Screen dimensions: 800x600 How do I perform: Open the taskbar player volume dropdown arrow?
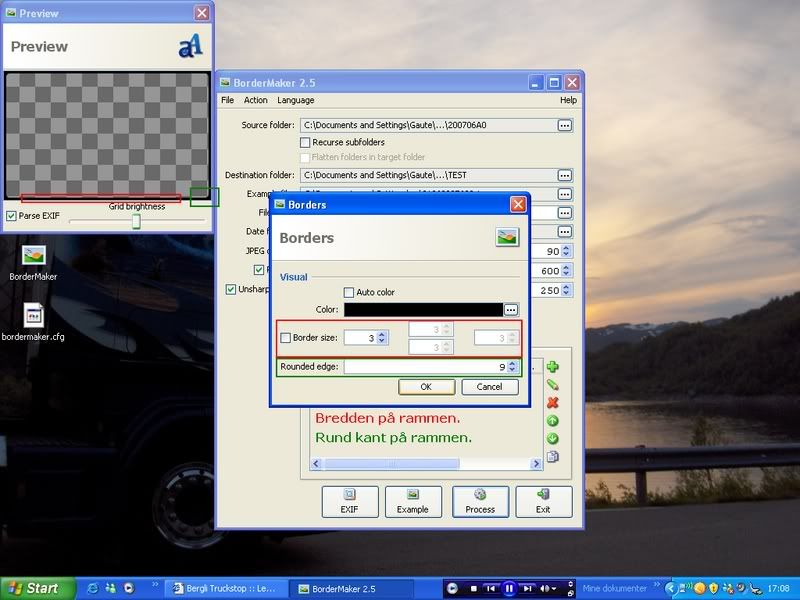[554, 589]
